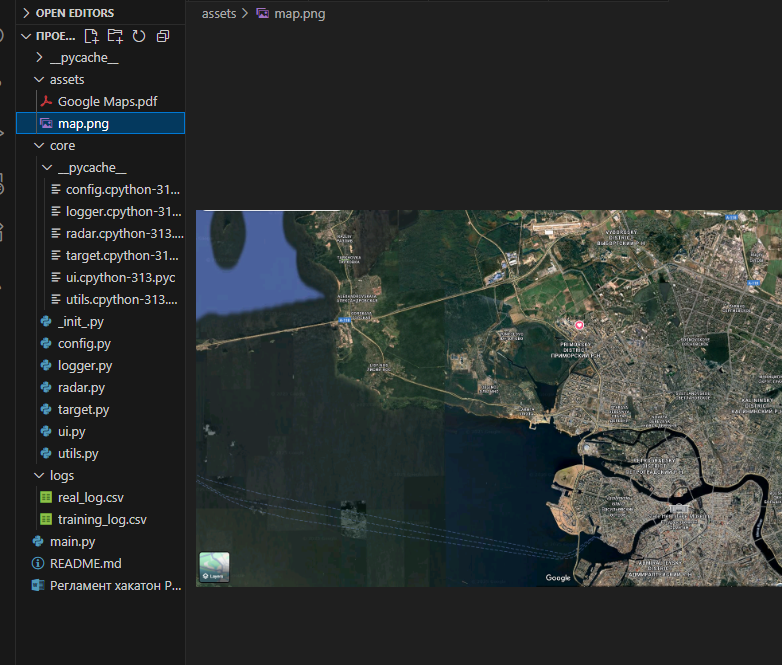The height and width of the screenshot is (665, 782).
Task: Click the New File icon in explorer header
Action: click(x=91, y=36)
